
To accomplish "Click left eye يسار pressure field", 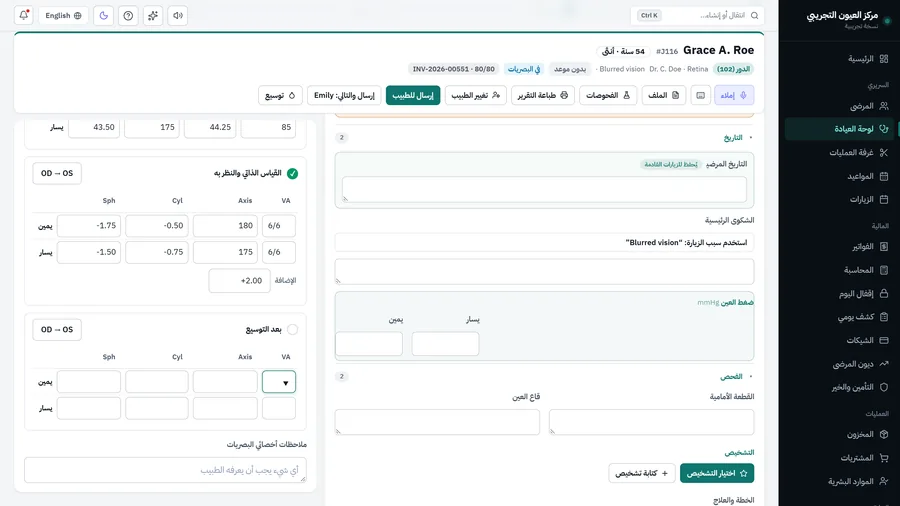I will pos(445,344).
